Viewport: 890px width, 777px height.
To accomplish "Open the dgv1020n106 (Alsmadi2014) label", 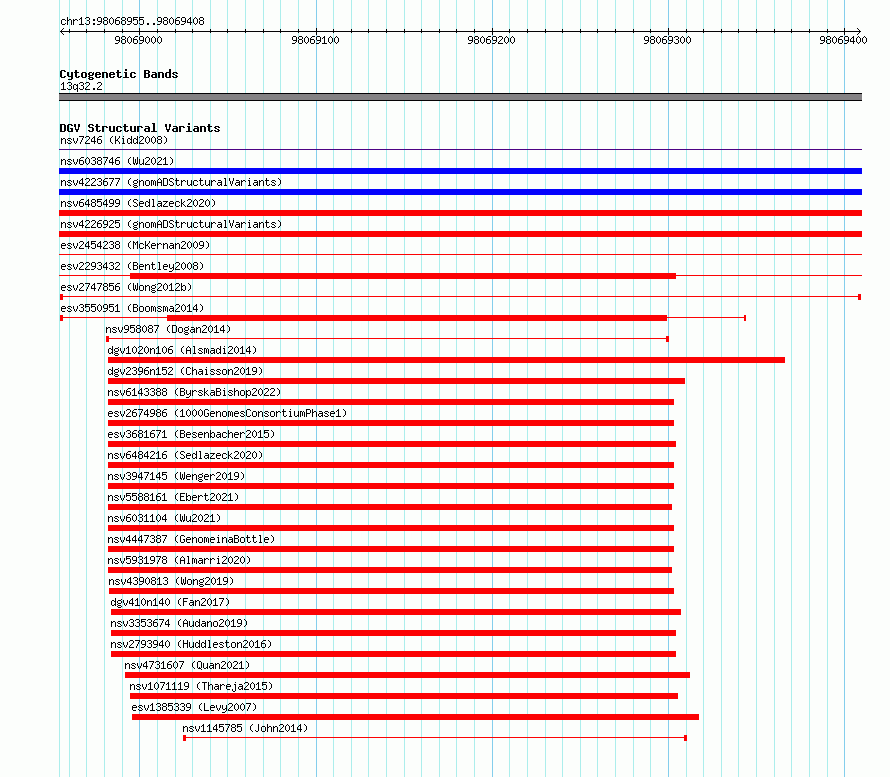I will [182, 350].
